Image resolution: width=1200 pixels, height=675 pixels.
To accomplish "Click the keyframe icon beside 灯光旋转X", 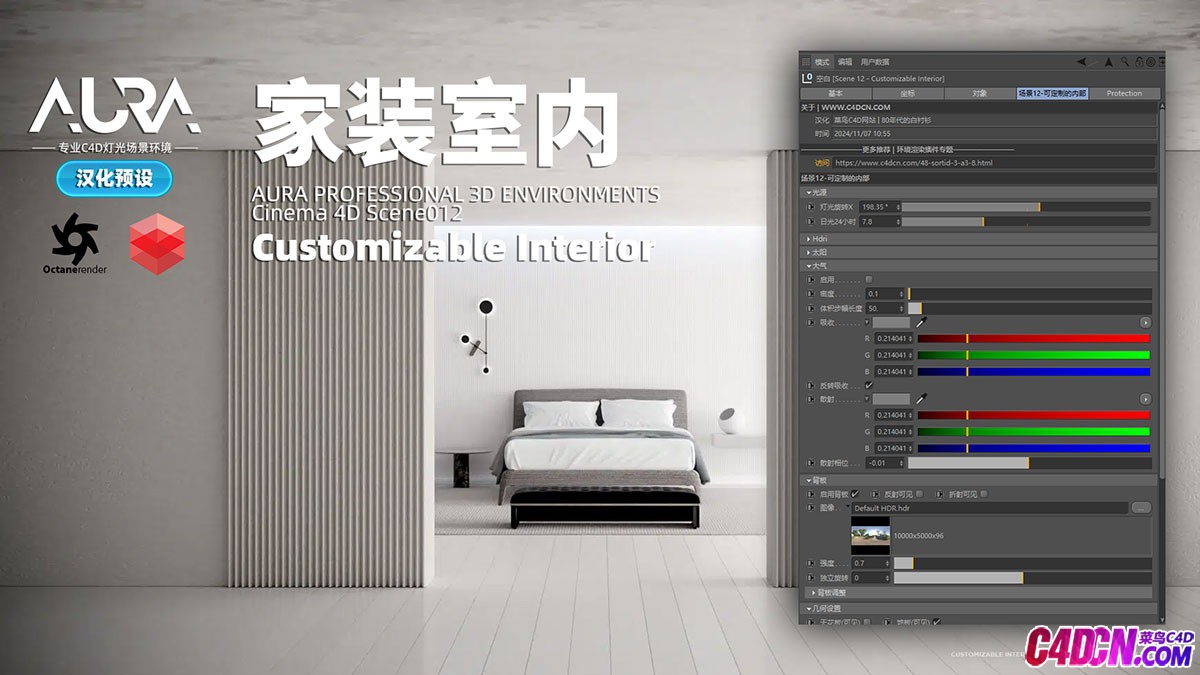I will tap(810, 207).
